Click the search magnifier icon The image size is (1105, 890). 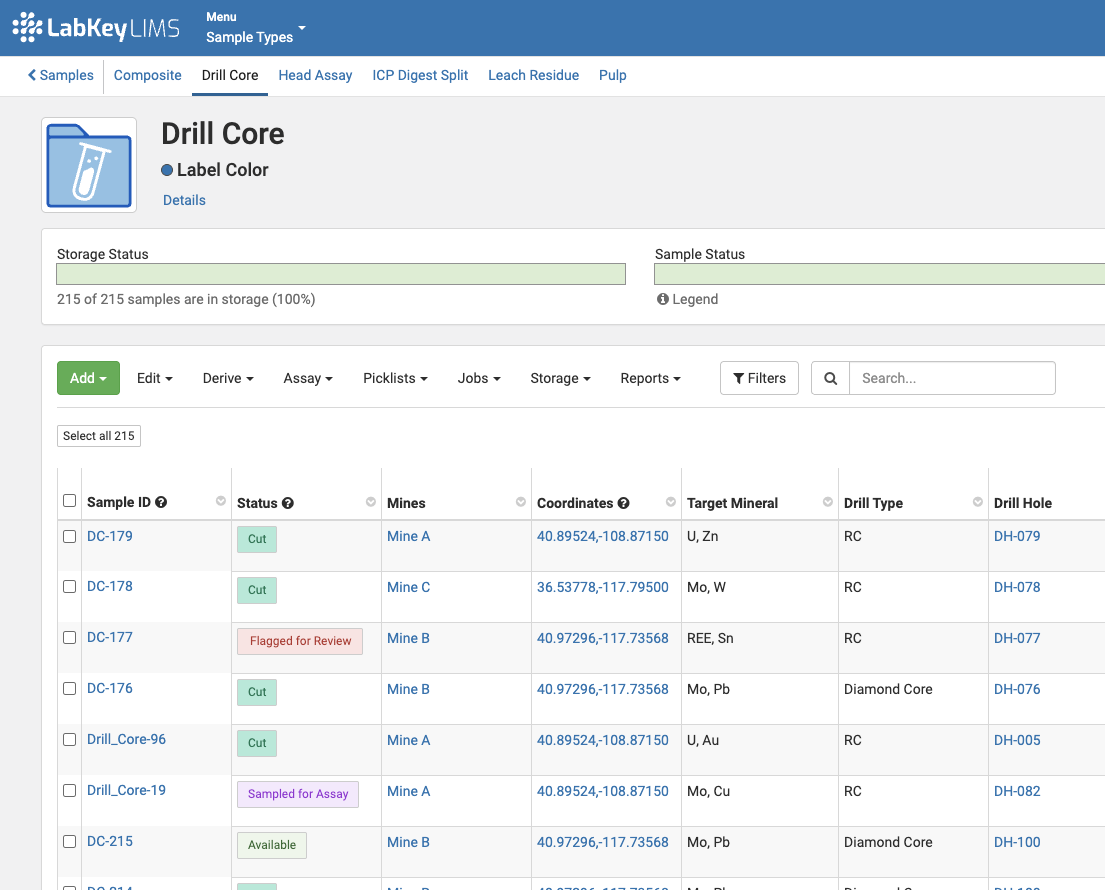click(x=831, y=378)
